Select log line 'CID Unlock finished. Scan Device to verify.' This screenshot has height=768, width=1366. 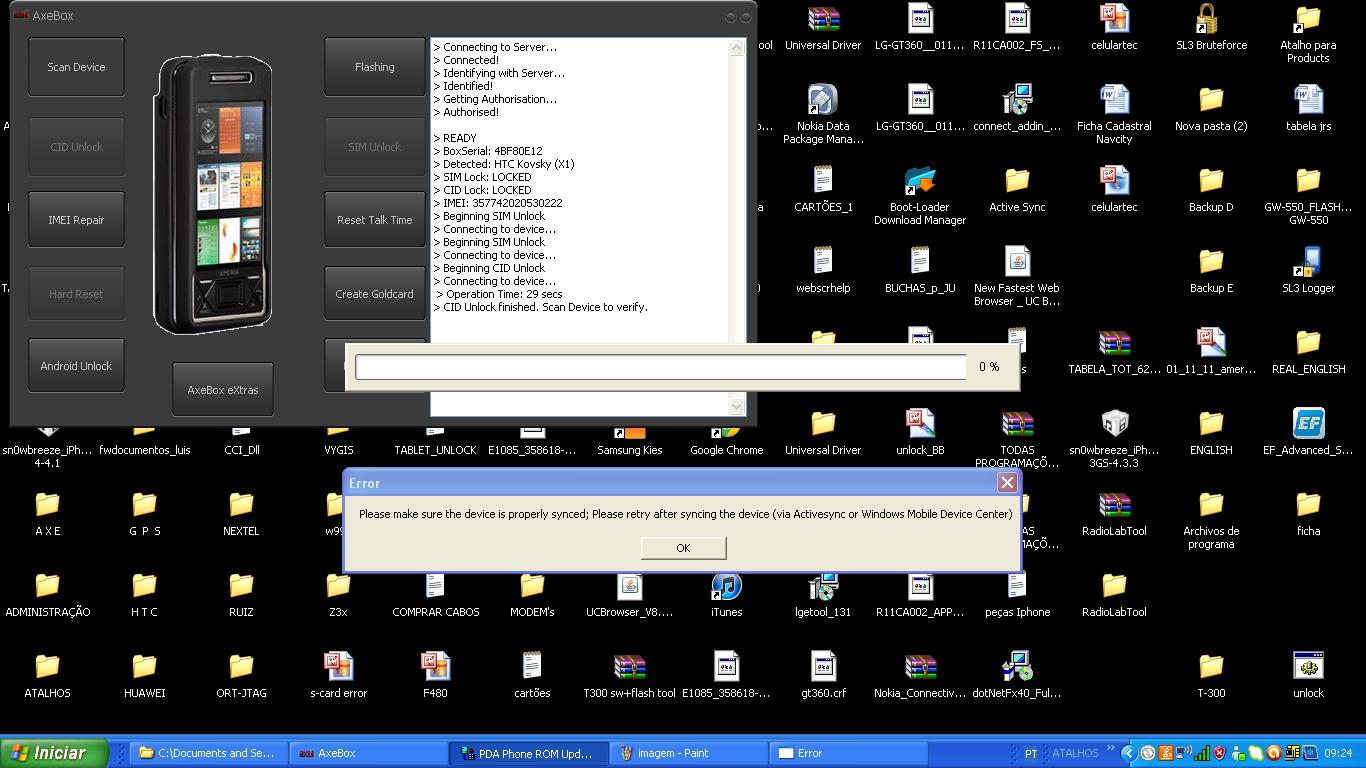coord(541,307)
